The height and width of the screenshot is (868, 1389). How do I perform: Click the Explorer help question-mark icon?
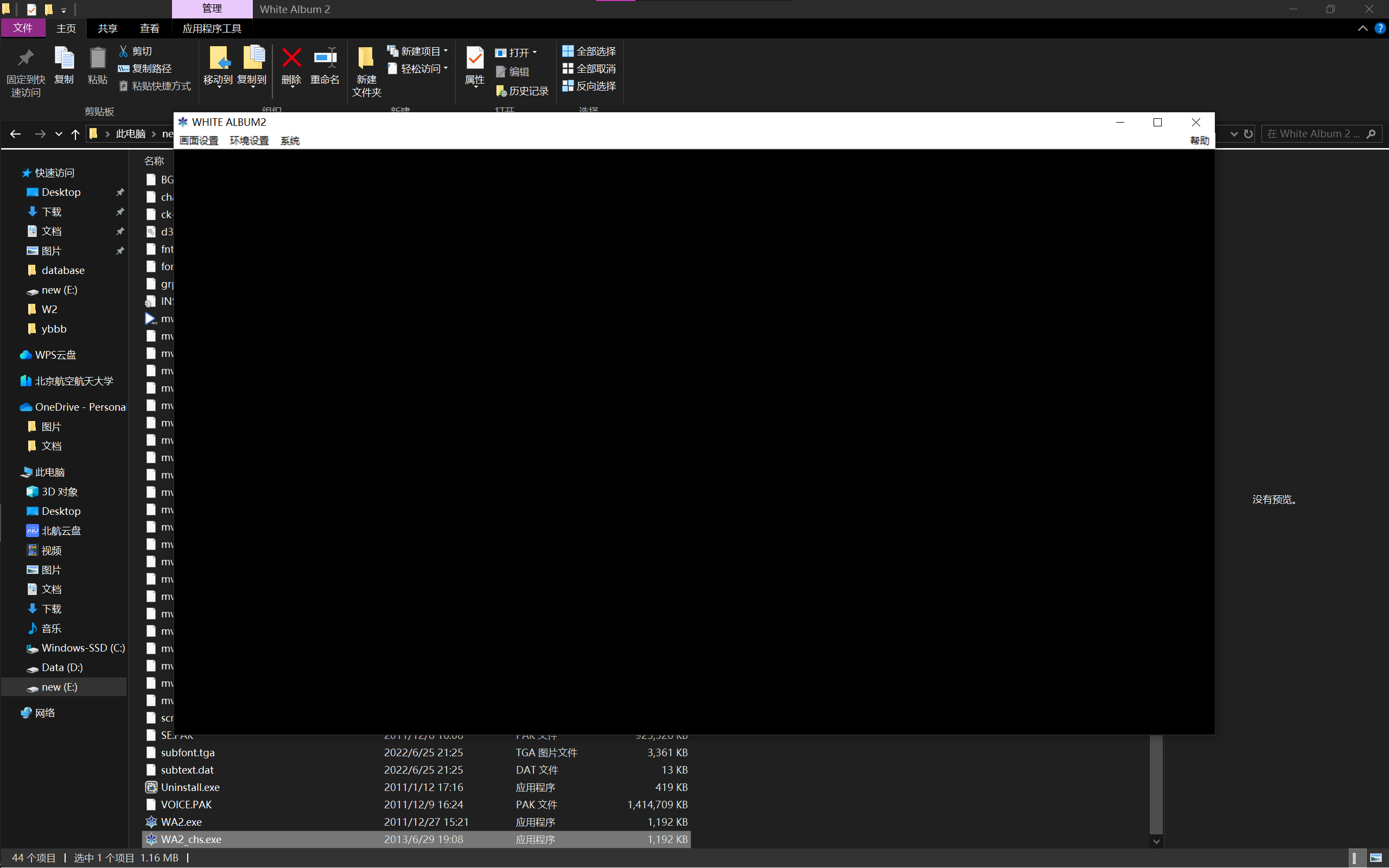(x=1380, y=28)
